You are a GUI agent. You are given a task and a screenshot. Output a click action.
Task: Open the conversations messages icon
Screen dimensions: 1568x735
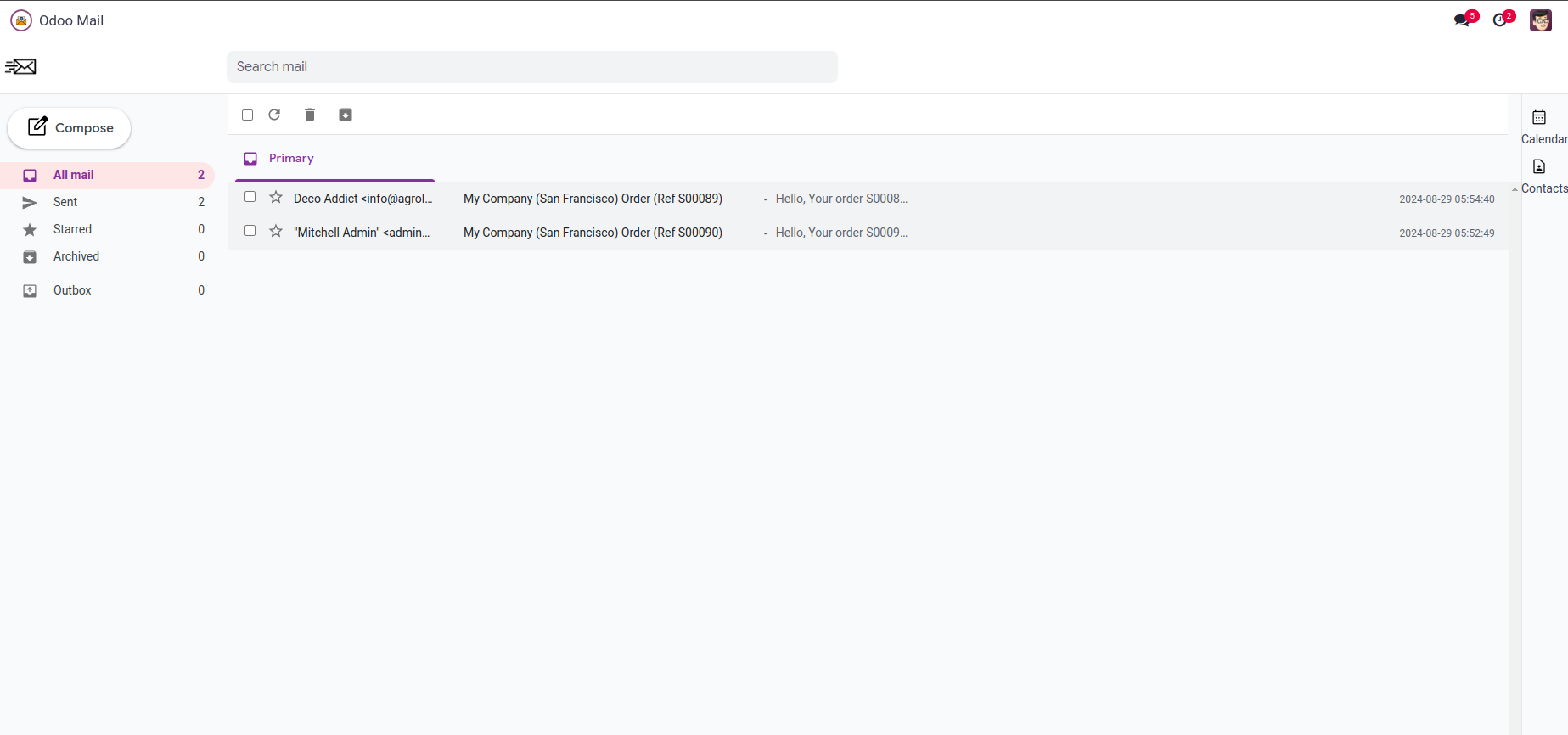click(1462, 20)
